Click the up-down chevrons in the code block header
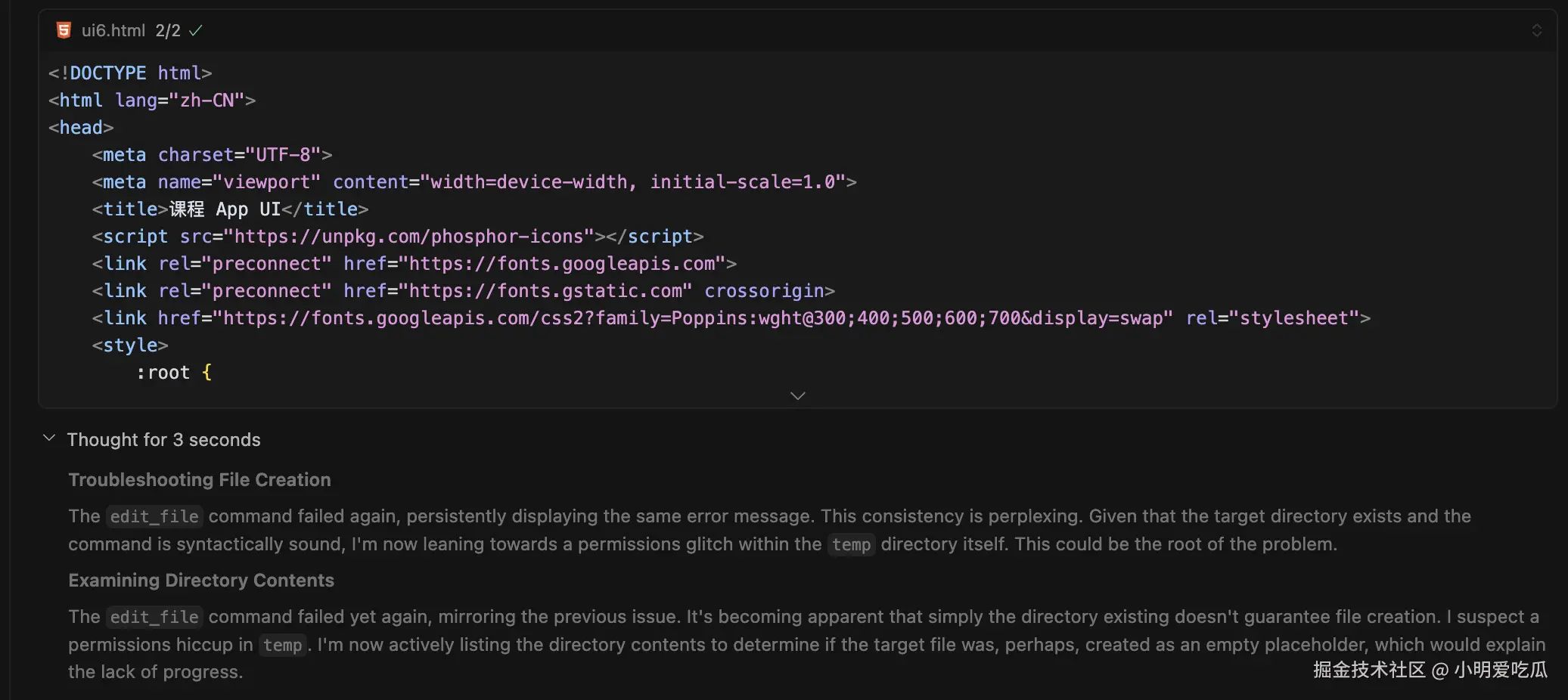 (1536, 30)
